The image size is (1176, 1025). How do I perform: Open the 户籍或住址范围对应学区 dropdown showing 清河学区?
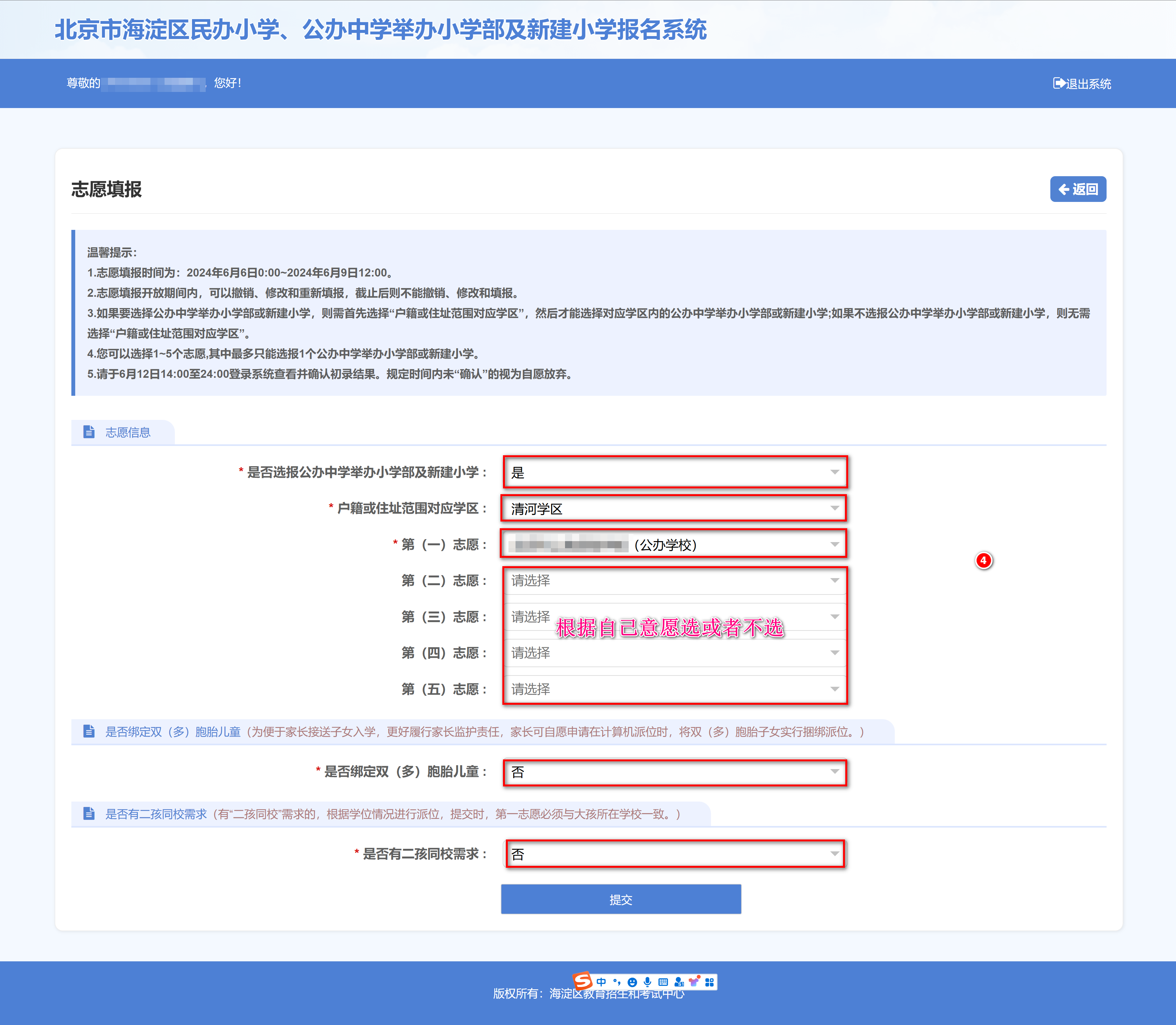[675, 508]
